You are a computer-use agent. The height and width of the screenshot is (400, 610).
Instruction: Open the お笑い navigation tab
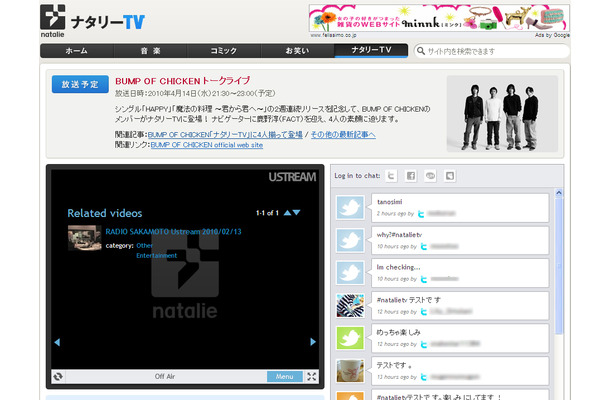coord(297,51)
